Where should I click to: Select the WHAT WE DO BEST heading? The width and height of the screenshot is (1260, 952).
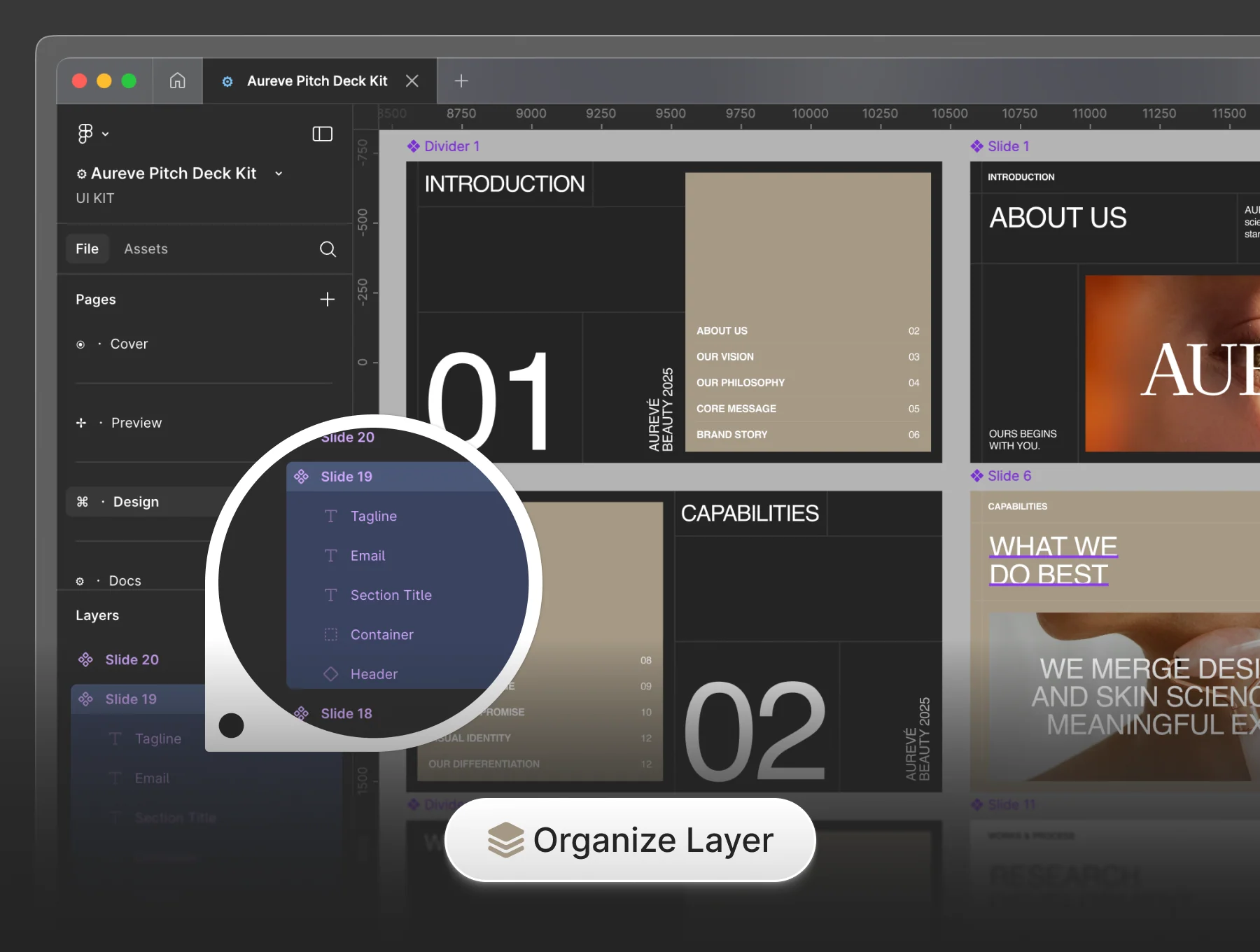click(x=1053, y=560)
